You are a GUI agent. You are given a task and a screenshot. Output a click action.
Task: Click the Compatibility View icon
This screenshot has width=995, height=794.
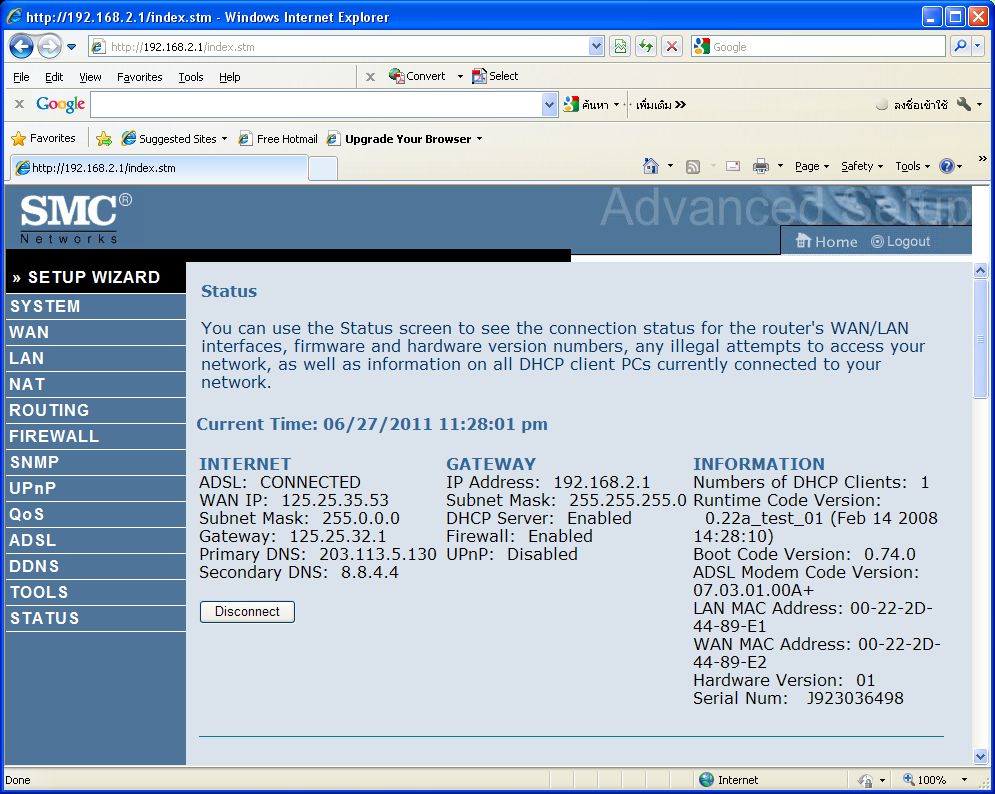click(x=620, y=46)
